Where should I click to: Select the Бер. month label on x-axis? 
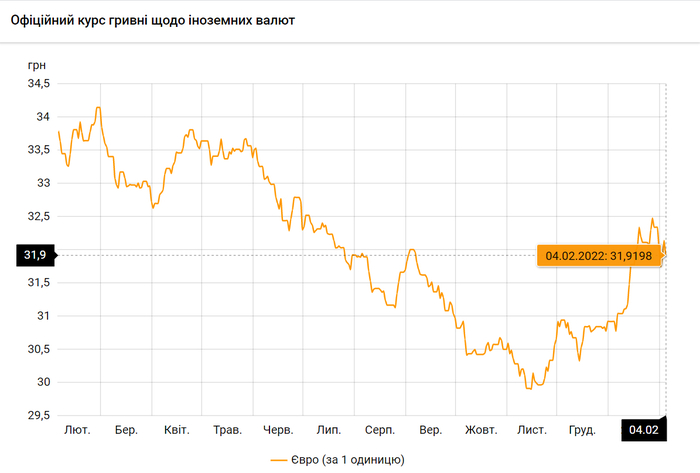[126, 430]
